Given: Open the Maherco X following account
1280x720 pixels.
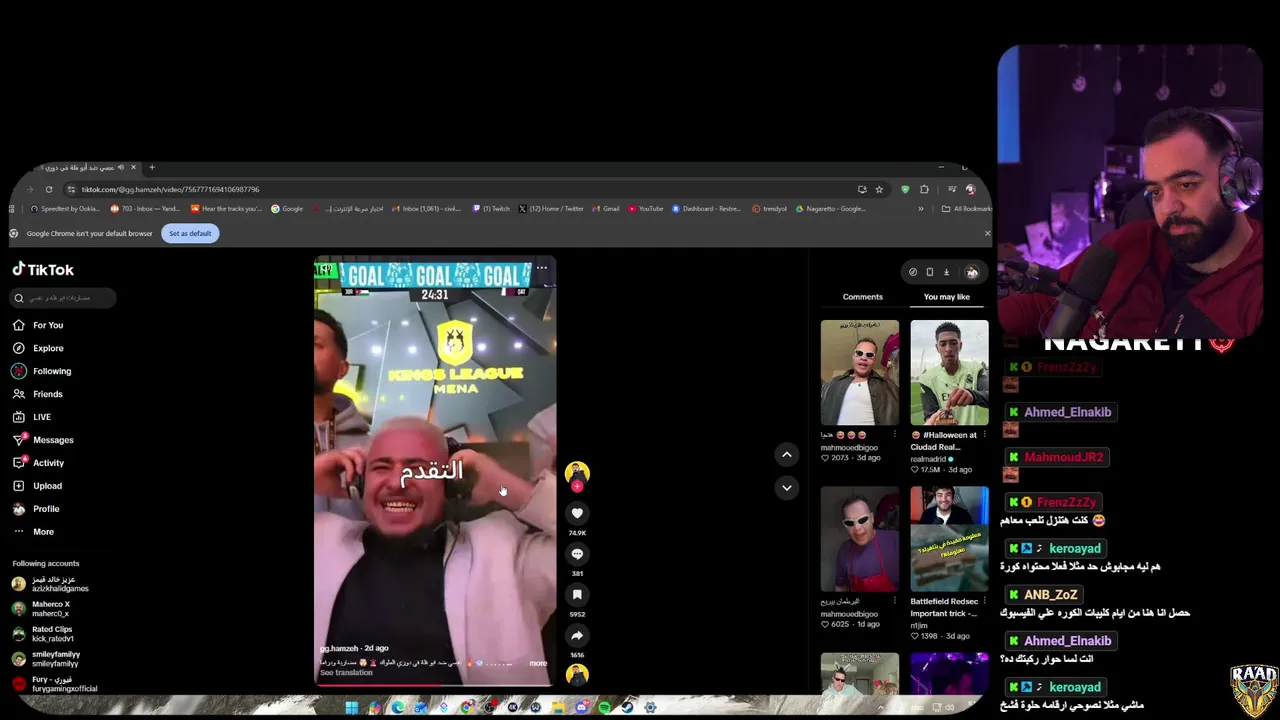Looking at the screenshot, I should pos(42,609).
